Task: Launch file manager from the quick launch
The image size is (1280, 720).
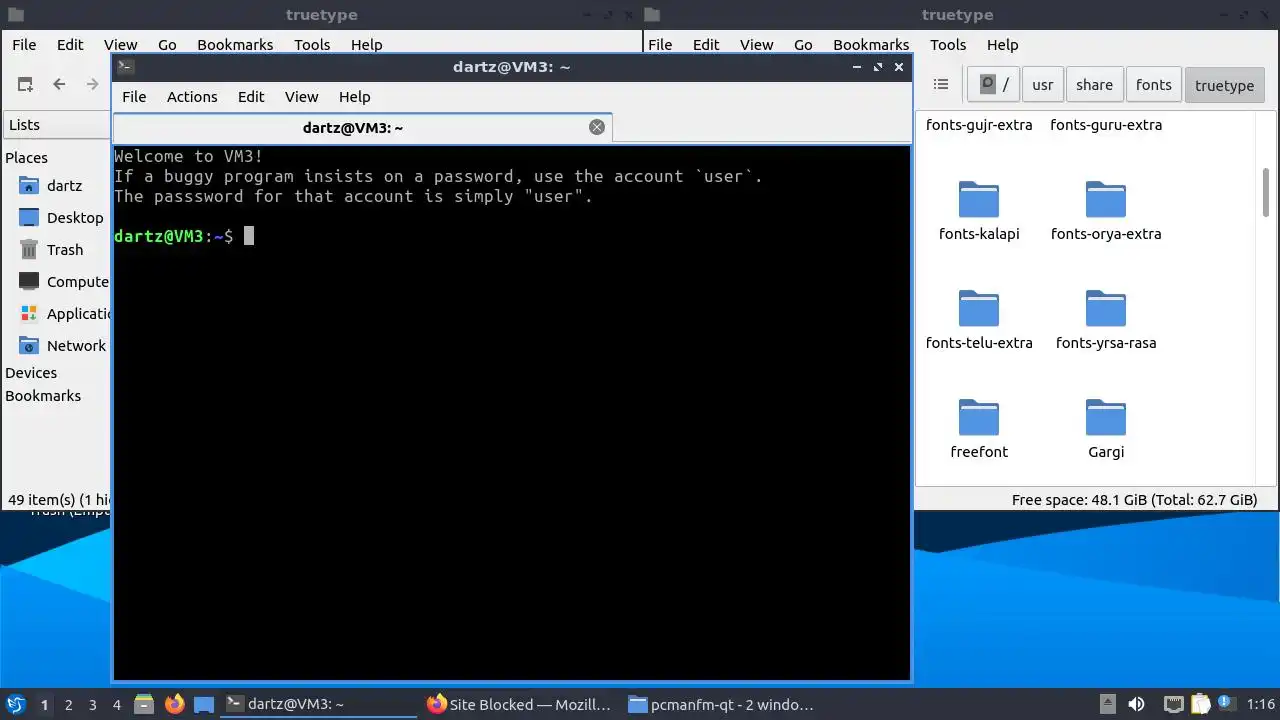Action: click(x=144, y=704)
